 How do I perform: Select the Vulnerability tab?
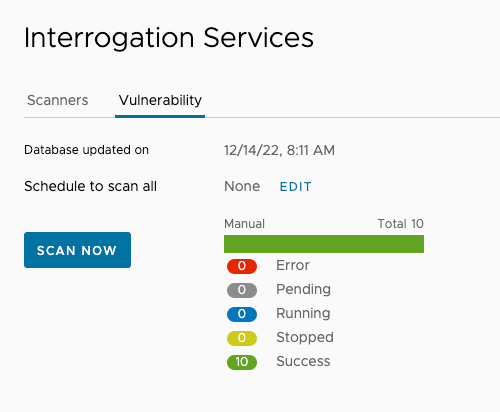point(160,100)
